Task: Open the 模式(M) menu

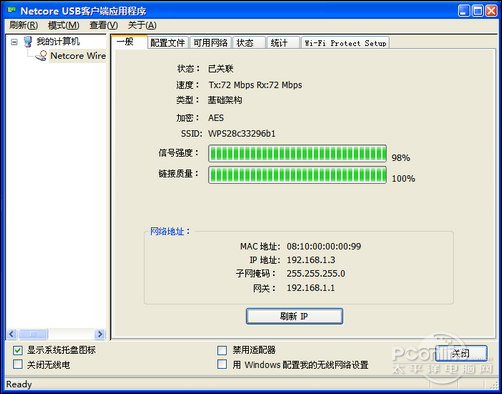Action: pos(63,25)
